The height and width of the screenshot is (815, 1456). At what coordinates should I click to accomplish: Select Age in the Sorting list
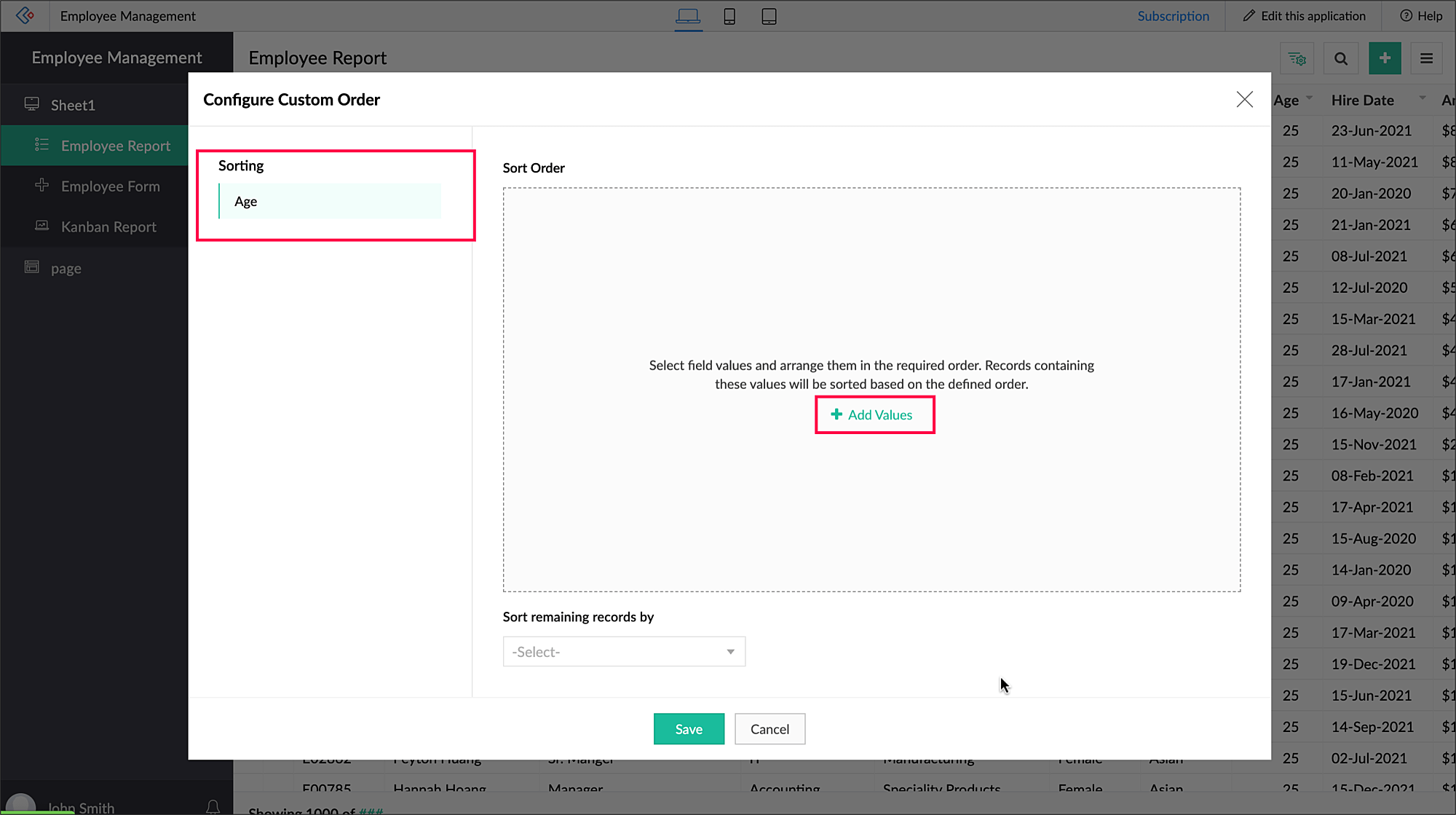click(x=330, y=202)
